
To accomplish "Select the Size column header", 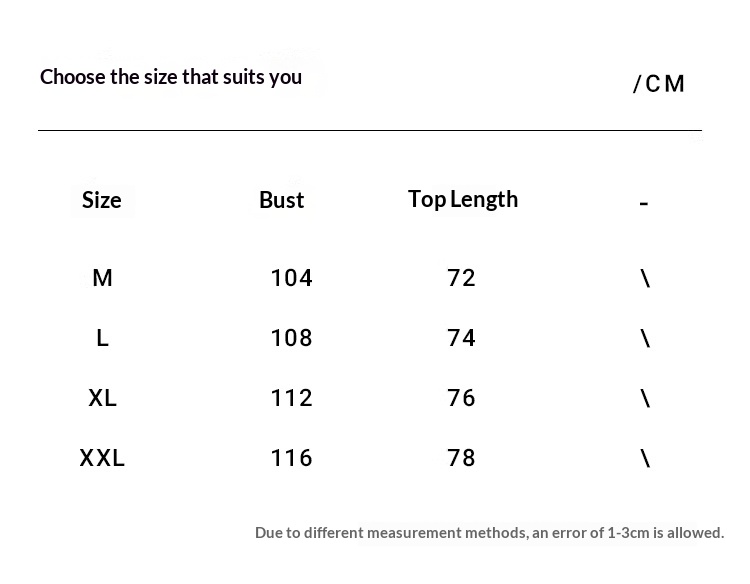I will (x=102, y=200).
